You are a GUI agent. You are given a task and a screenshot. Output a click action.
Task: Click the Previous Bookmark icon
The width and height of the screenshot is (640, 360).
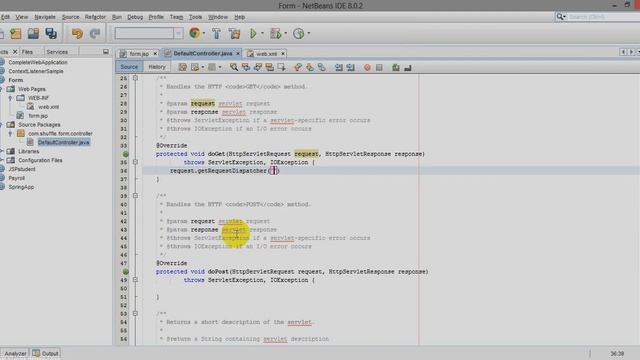click(x=298, y=67)
